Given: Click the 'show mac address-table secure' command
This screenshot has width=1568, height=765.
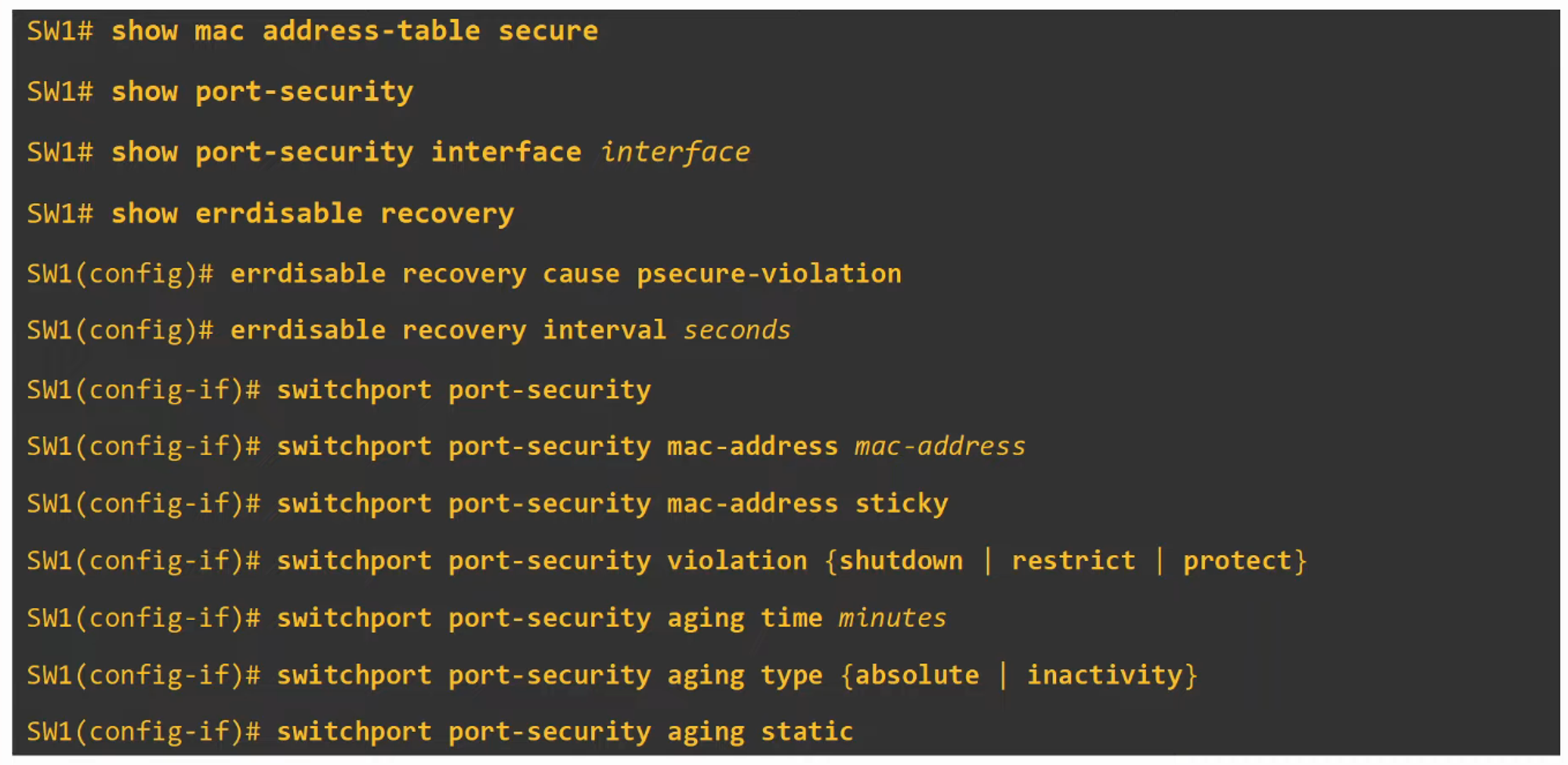Looking at the screenshot, I should coord(354,31).
